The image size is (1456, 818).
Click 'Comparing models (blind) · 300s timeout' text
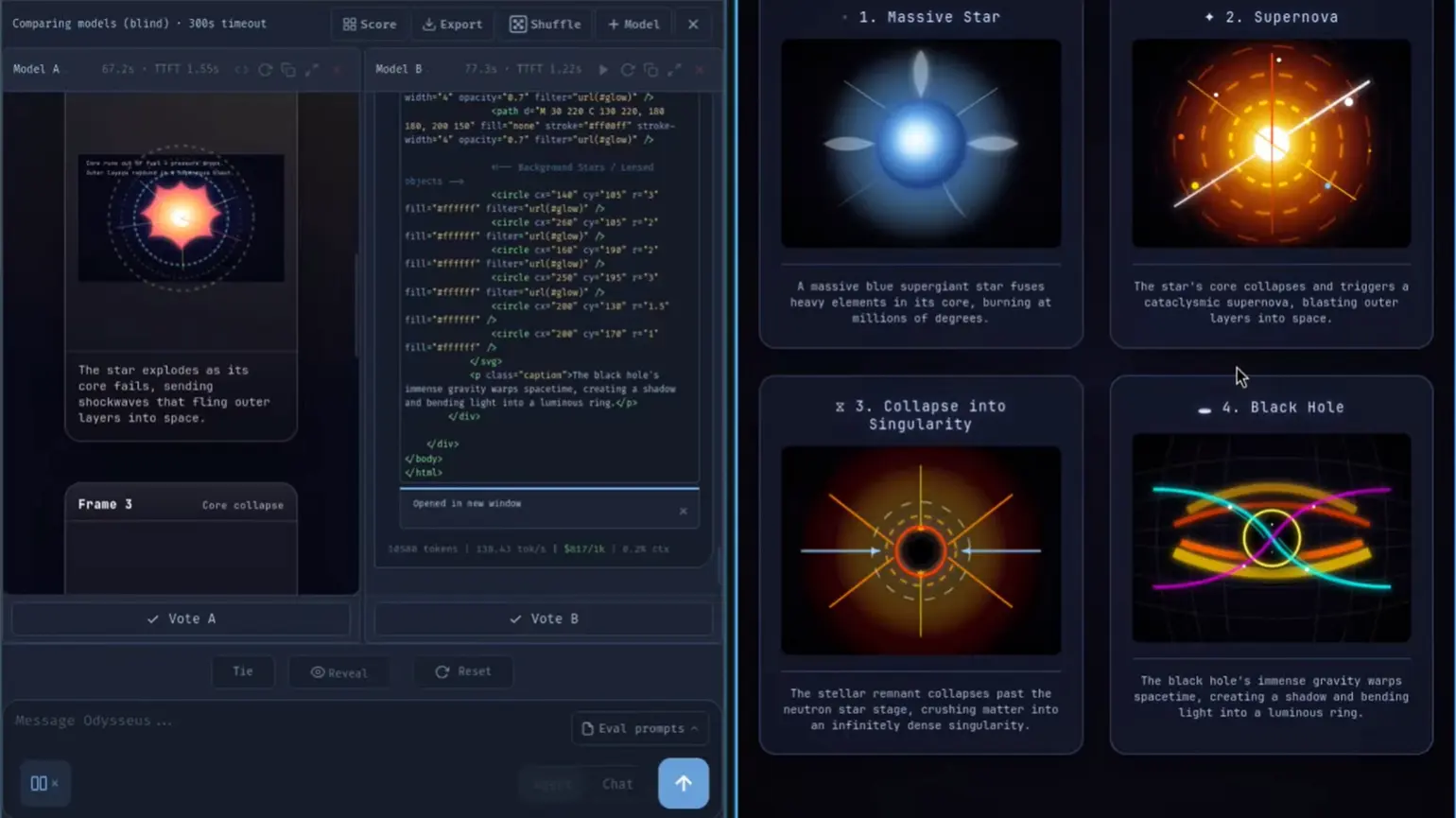pyautogui.click(x=139, y=24)
